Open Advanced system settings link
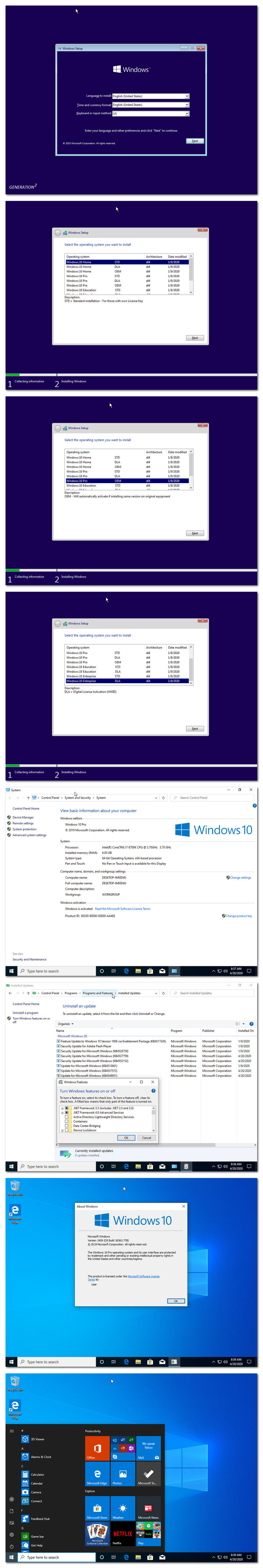Image resolution: width=263 pixels, height=1568 pixels. coord(29,835)
